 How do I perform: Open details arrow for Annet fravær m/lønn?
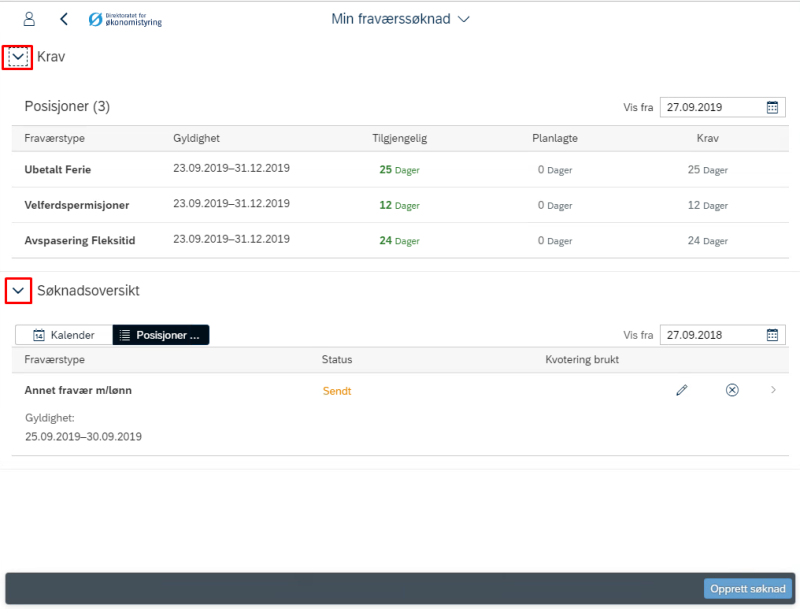773,390
